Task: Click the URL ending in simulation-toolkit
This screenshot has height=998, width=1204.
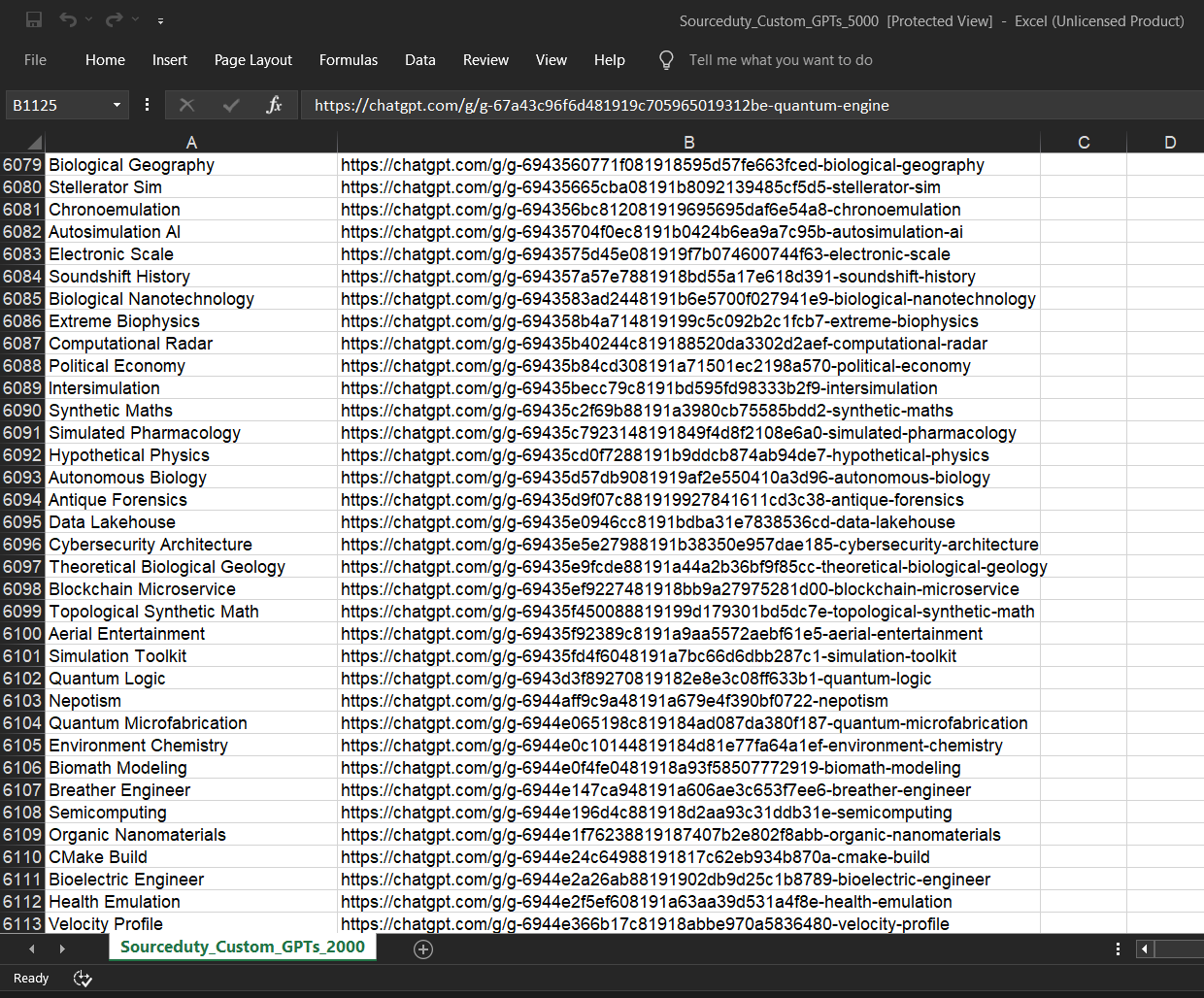Action: [x=649, y=656]
